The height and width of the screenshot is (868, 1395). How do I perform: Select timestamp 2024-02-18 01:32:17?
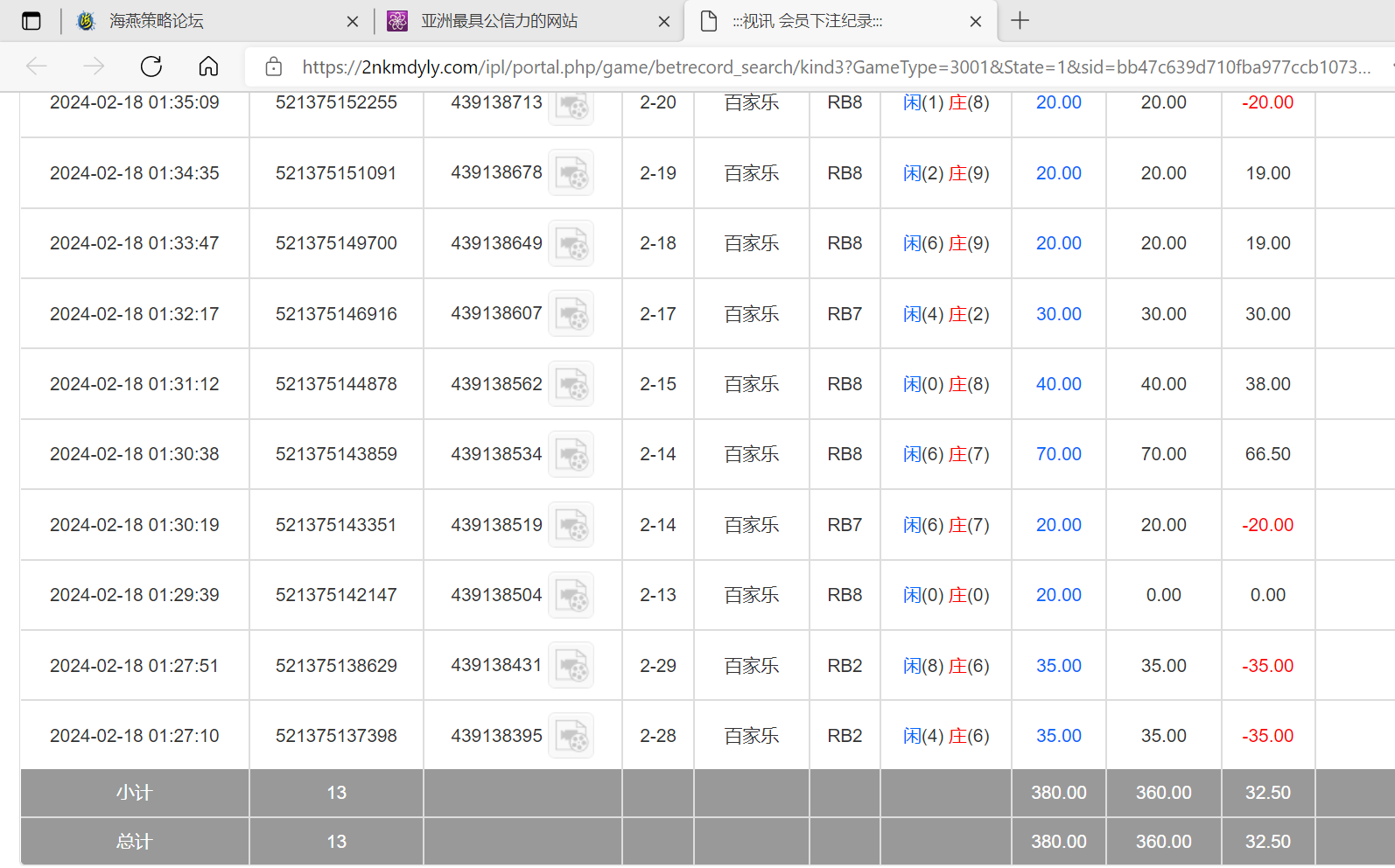coord(135,314)
